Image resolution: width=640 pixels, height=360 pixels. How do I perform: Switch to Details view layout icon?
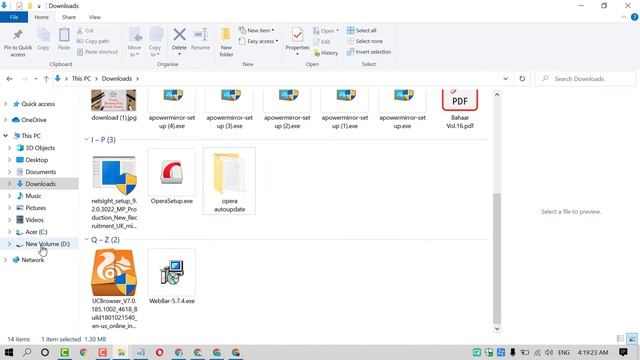pyautogui.click(x=620, y=339)
